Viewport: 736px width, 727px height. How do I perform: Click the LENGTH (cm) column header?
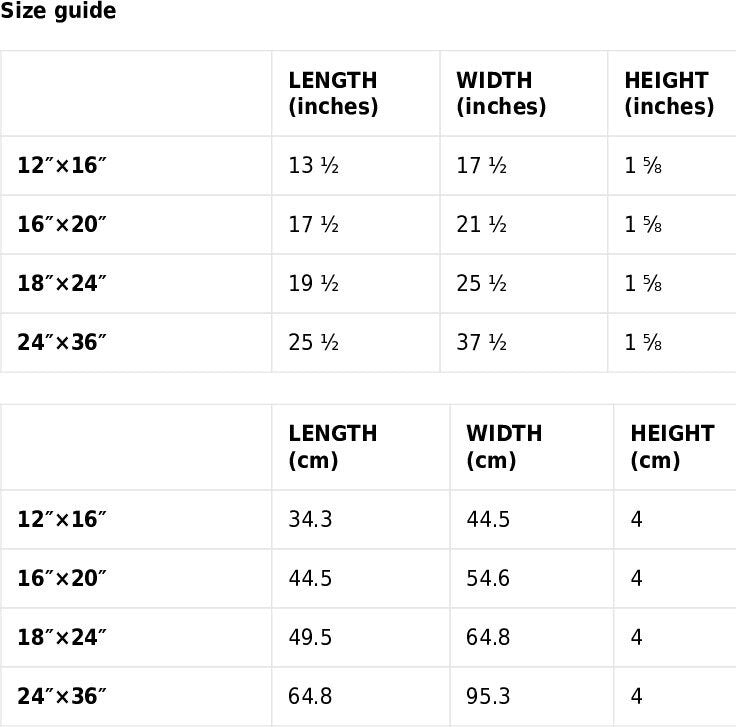[x=333, y=447]
